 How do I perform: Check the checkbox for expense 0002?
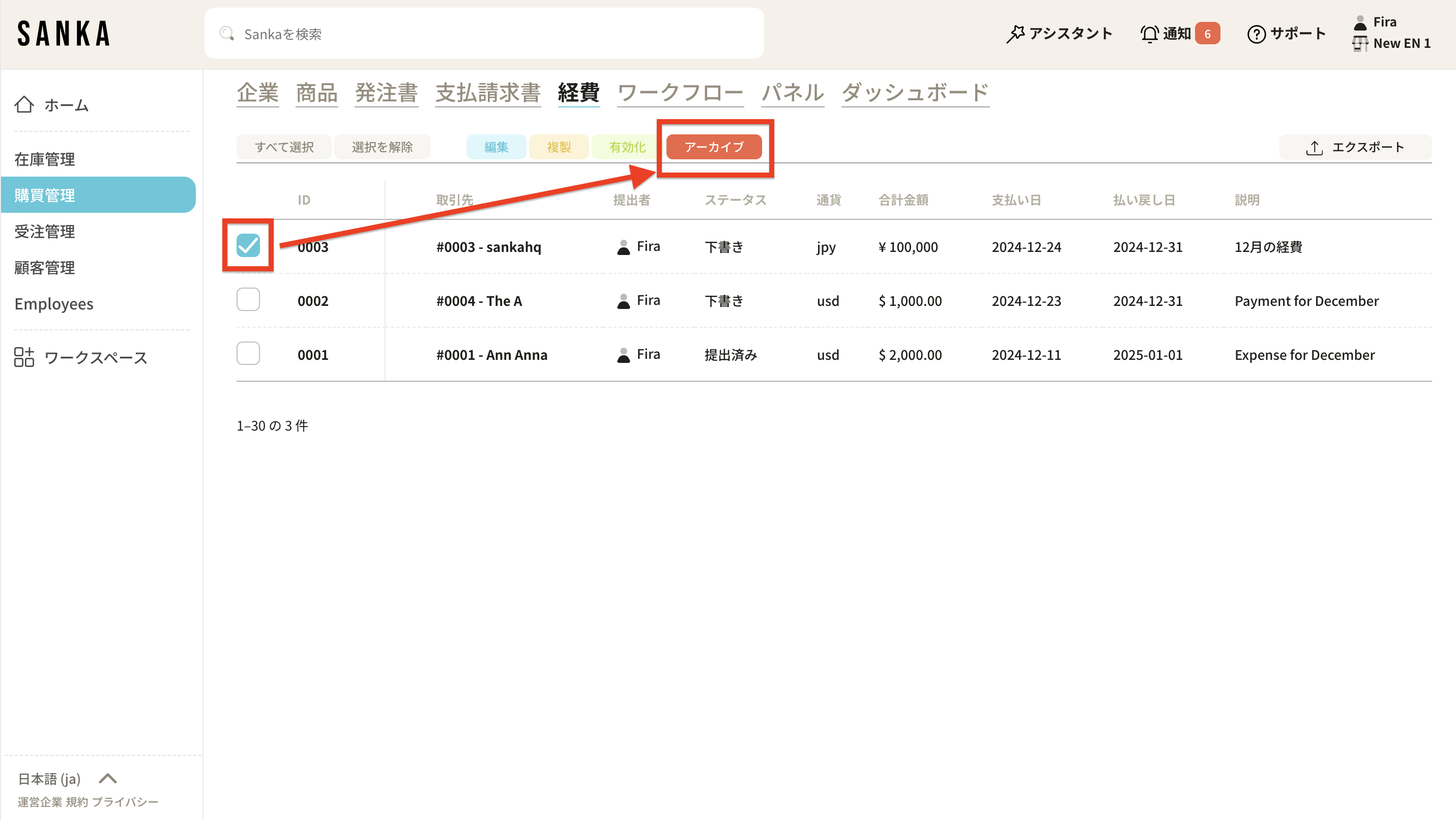[x=248, y=300]
